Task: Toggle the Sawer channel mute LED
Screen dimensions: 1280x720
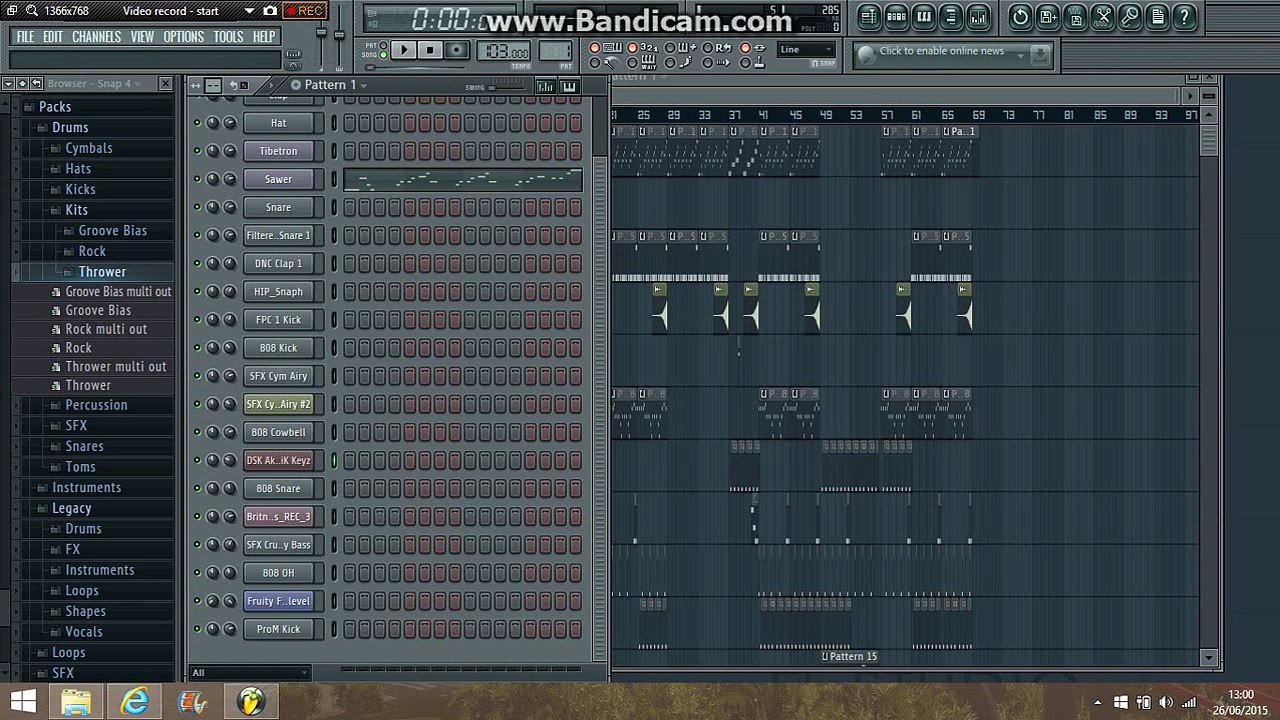Action: point(197,179)
